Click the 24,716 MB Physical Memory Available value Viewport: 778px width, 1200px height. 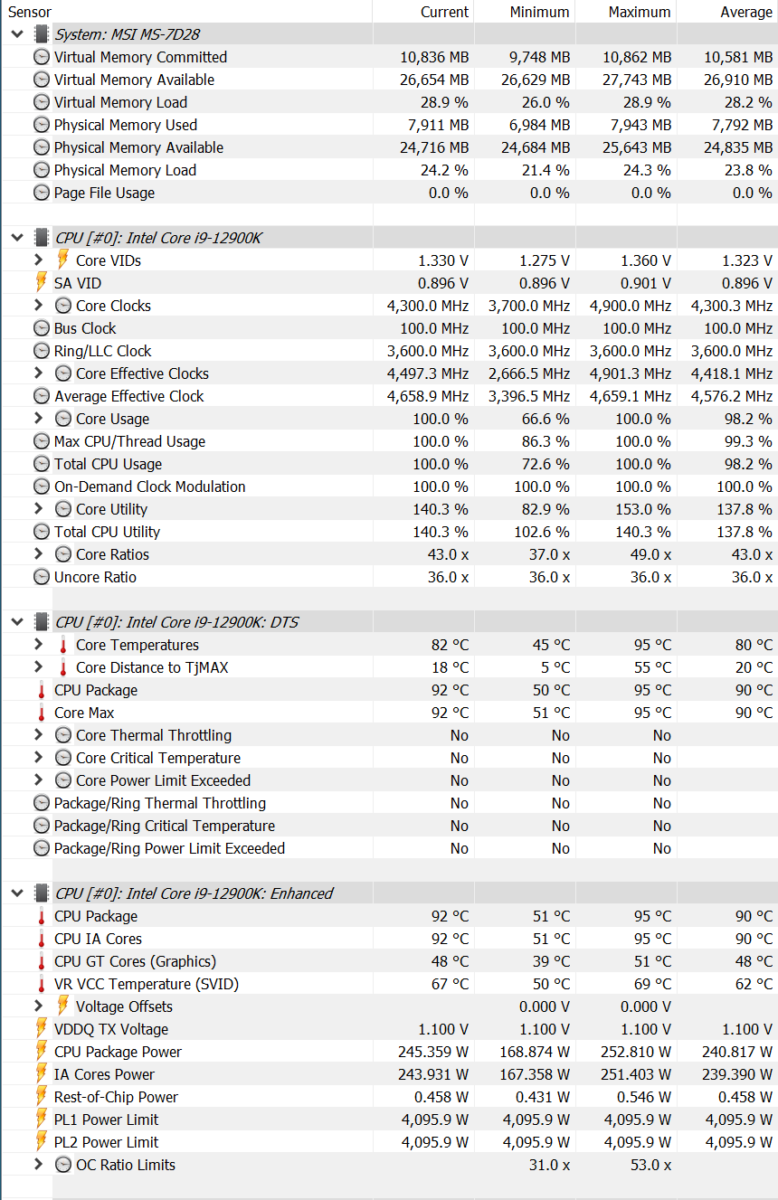tap(434, 148)
